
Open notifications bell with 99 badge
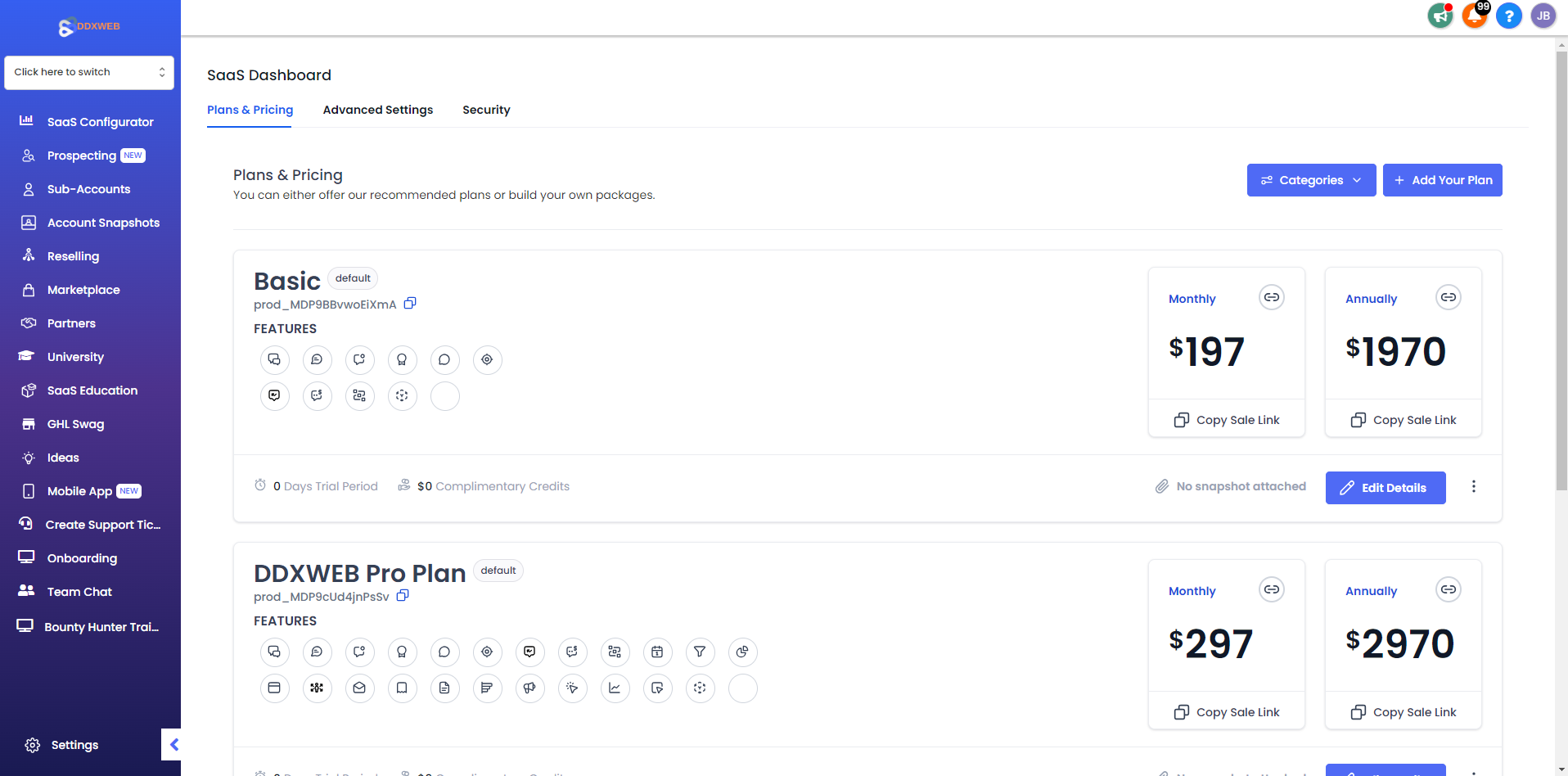point(1475,16)
